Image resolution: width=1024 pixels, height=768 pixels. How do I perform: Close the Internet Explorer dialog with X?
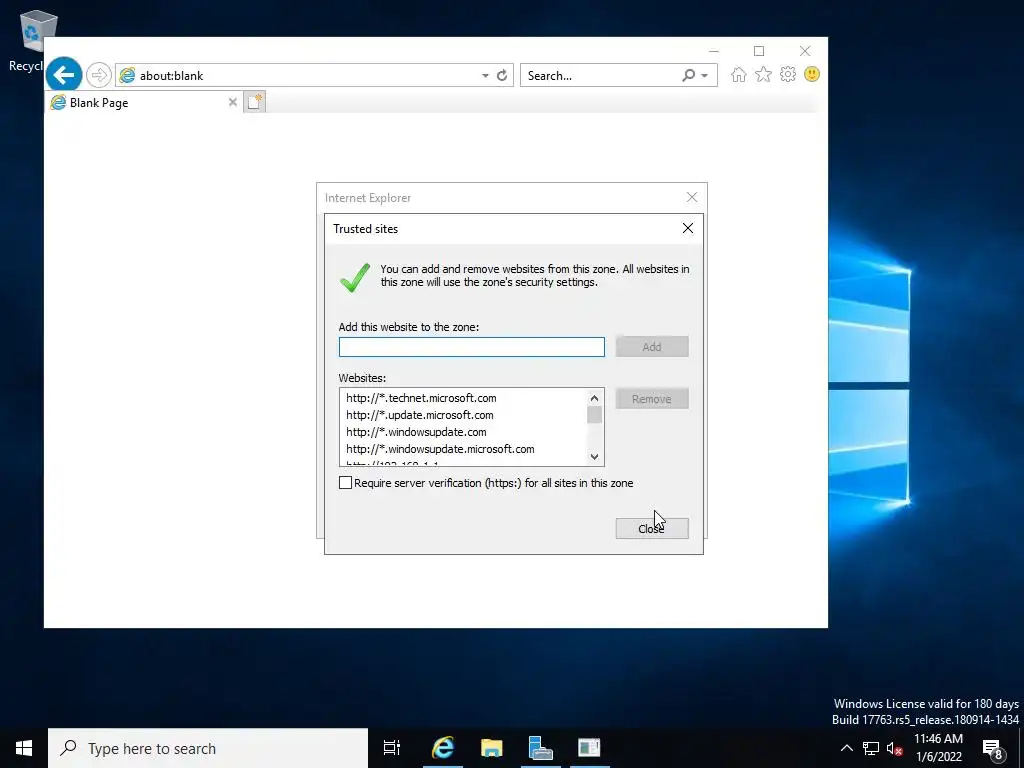[x=692, y=197]
